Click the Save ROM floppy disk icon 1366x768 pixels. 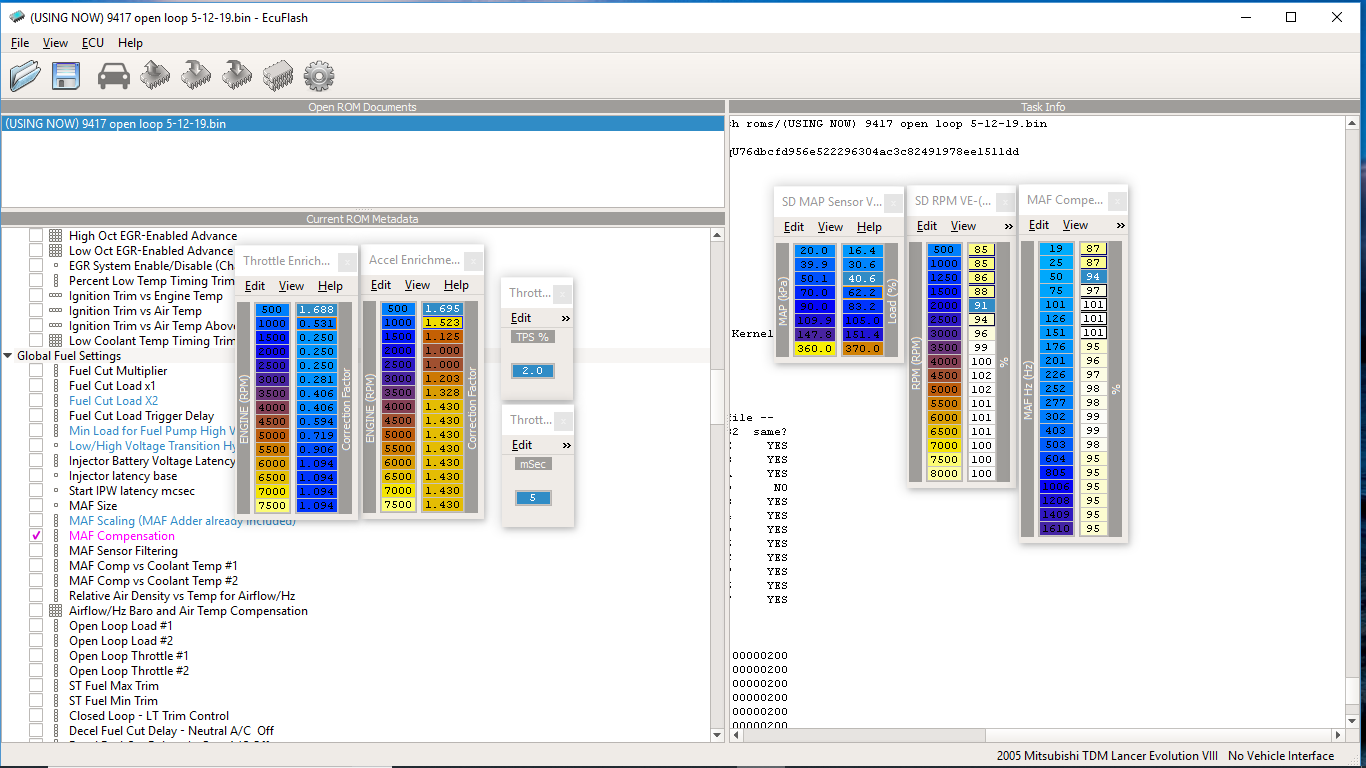click(x=66, y=75)
